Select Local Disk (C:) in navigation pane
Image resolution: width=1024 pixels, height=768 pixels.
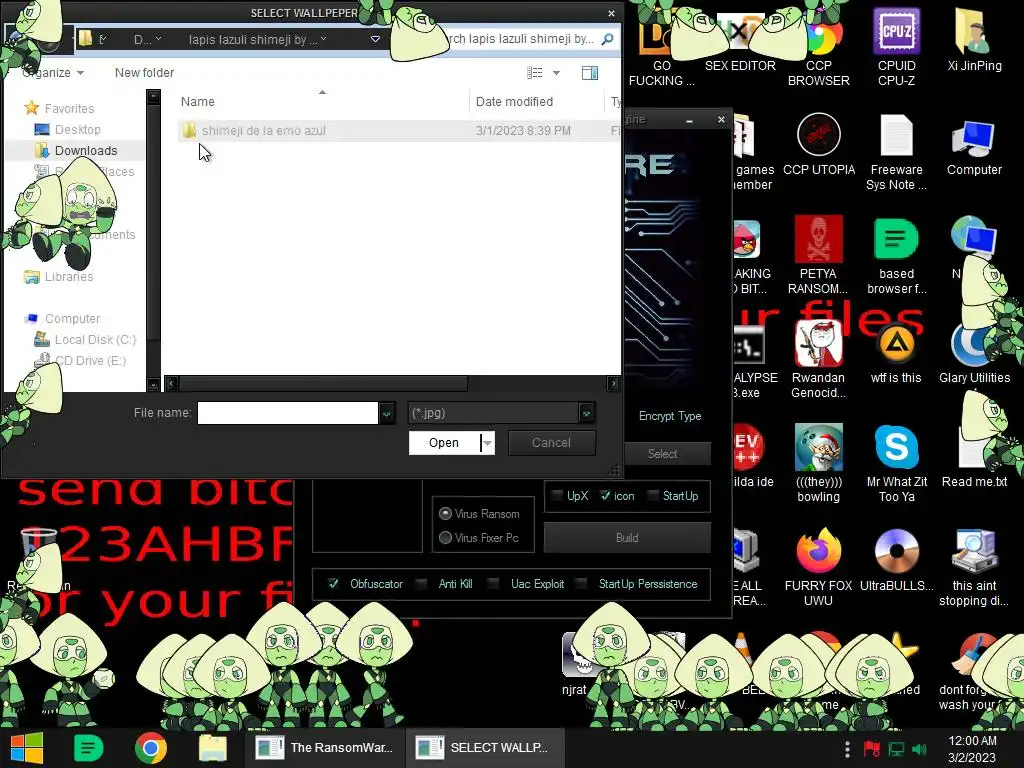(x=95, y=340)
